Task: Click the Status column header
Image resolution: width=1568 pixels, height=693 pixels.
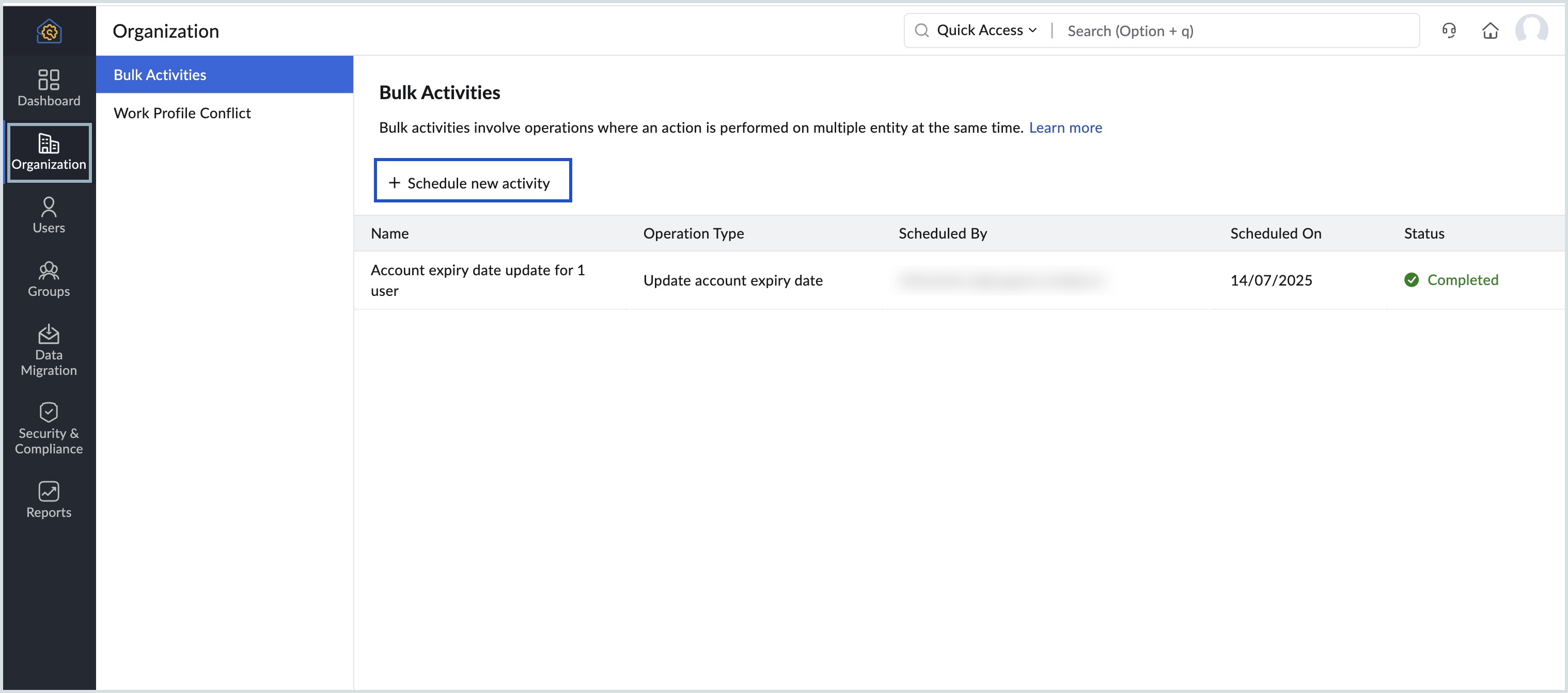Action: [x=1424, y=233]
